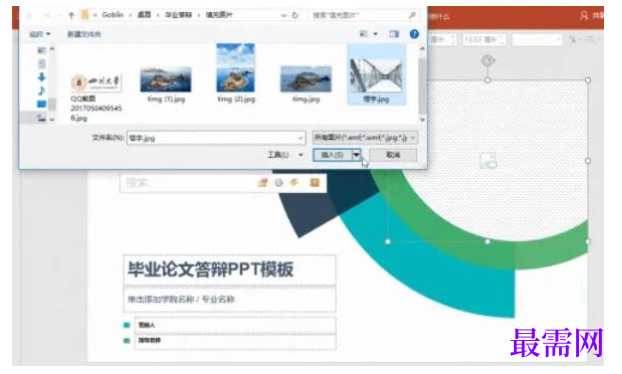Screen dimensions: 622x374
Task: Select the Music note icon in the navigation pane
Action: pyautogui.click(x=42, y=90)
